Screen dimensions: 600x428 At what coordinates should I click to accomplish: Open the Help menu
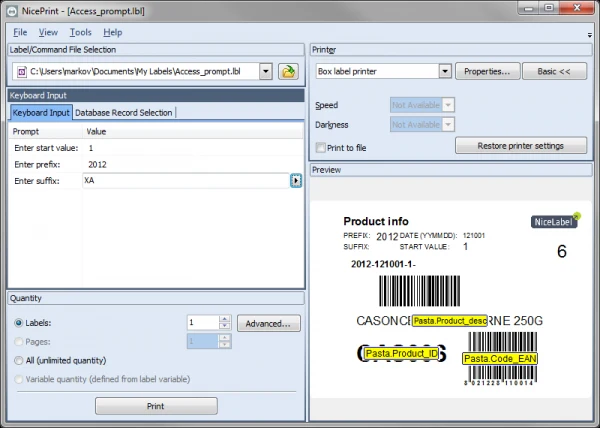point(112,33)
